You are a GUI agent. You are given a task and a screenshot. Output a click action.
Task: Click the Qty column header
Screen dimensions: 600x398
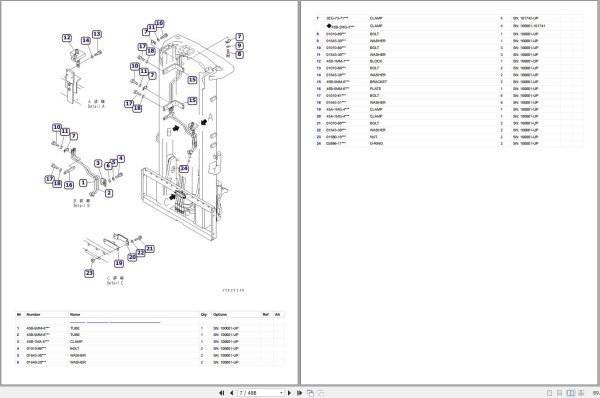tap(204, 315)
